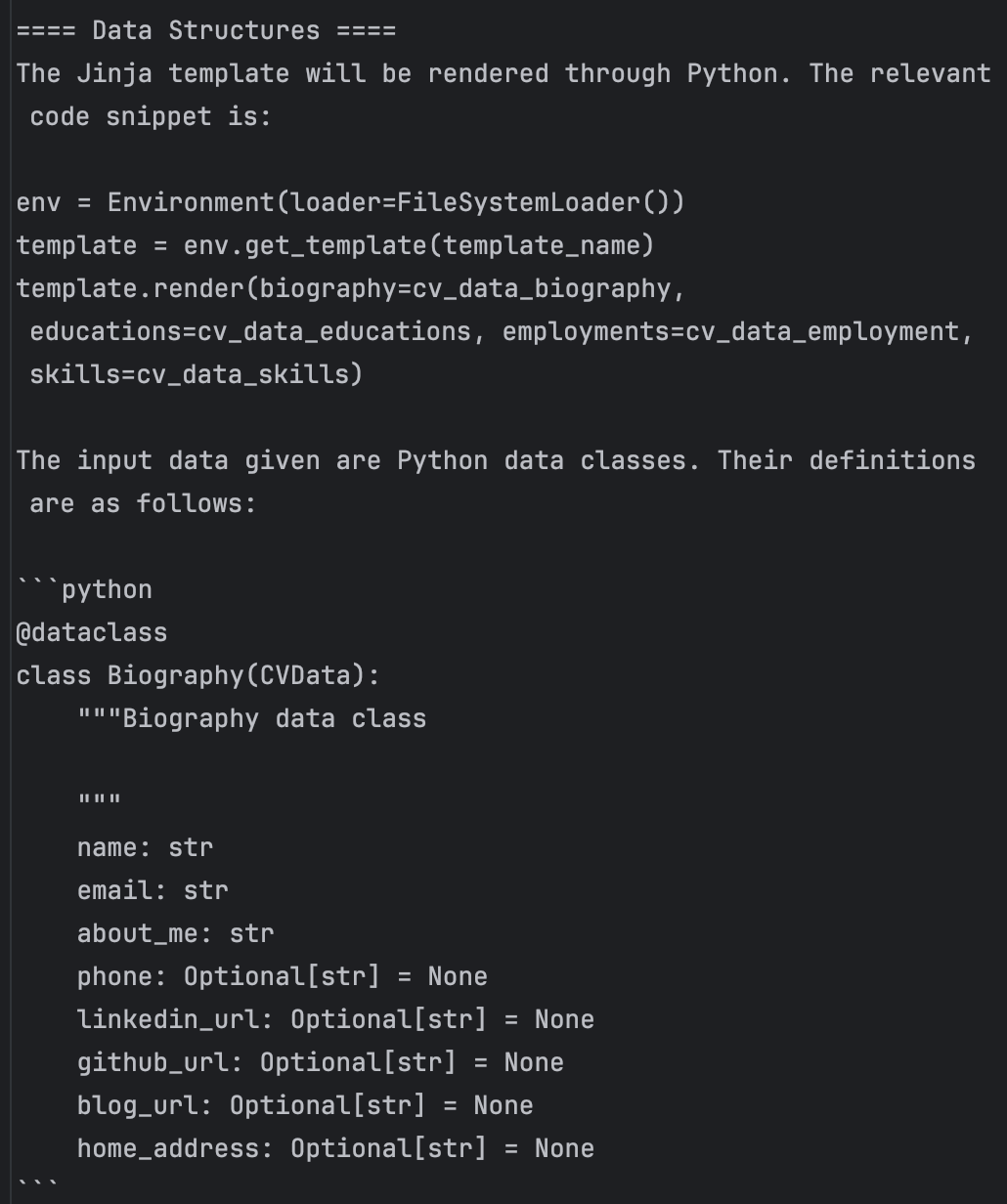Click the 'Biography data class' docstring text
The image size is (1007, 1204).
pyautogui.click(x=274, y=718)
